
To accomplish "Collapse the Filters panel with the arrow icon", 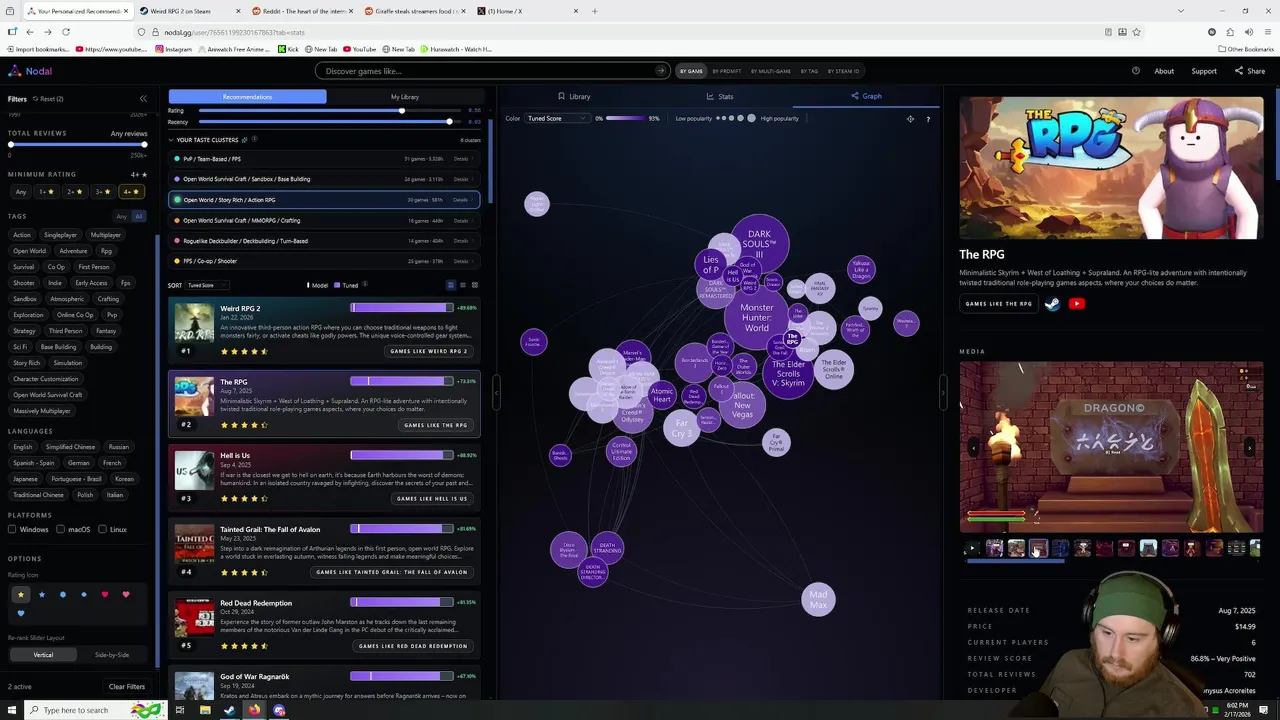I will pyautogui.click(x=143, y=99).
